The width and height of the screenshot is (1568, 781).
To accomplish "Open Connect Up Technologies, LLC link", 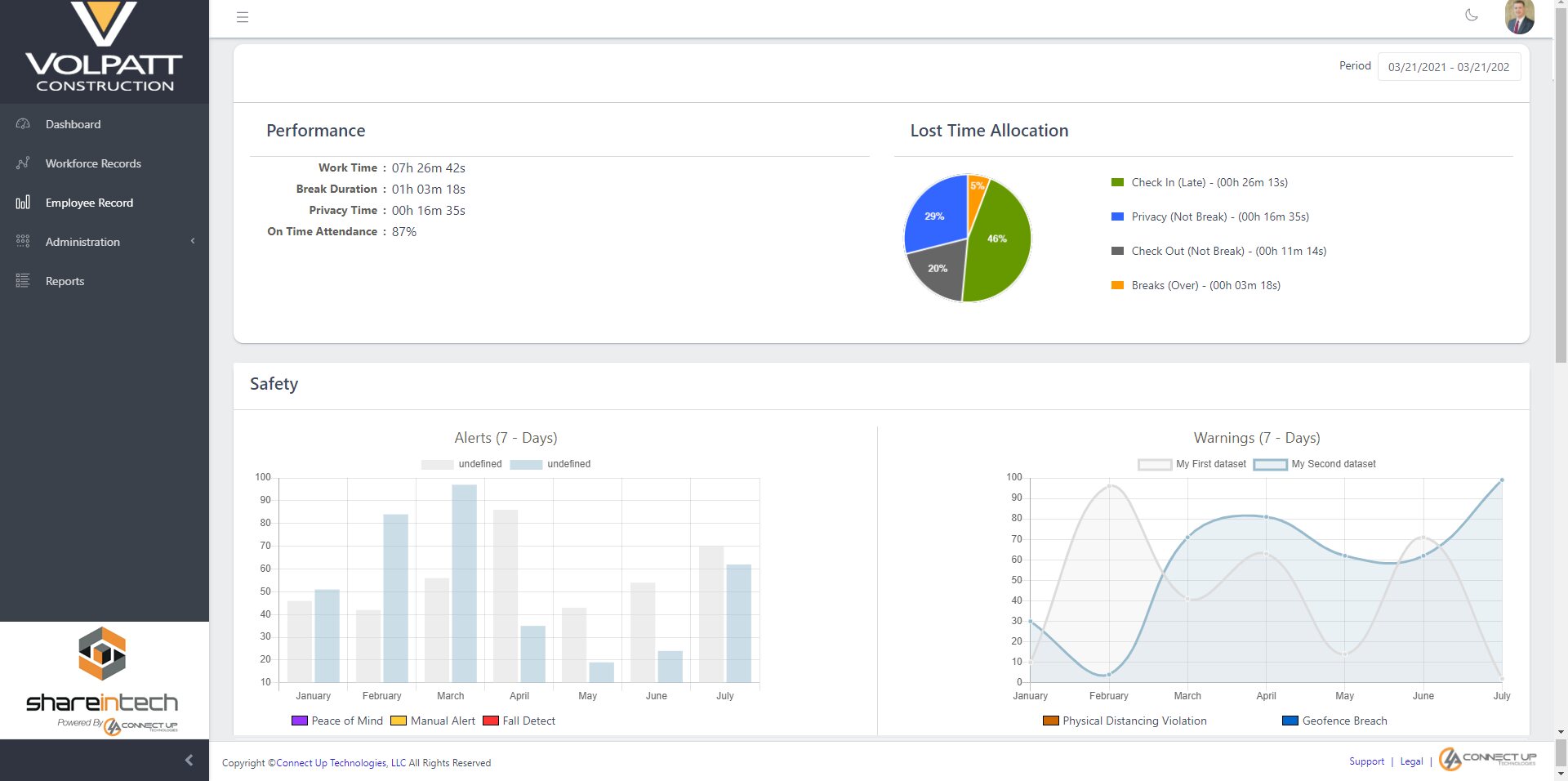I will pyautogui.click(x=341, y=763).
